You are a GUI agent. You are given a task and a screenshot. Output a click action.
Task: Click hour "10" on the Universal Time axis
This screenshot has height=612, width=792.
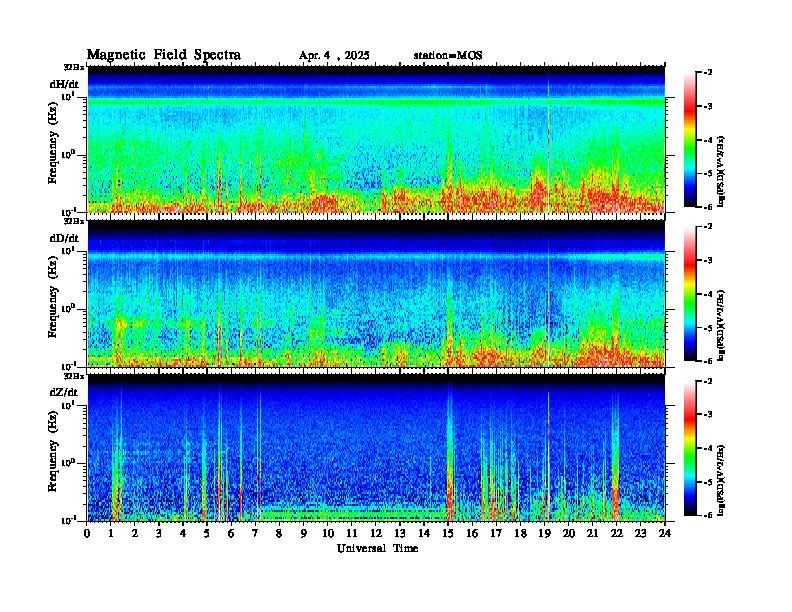point(328,533)
